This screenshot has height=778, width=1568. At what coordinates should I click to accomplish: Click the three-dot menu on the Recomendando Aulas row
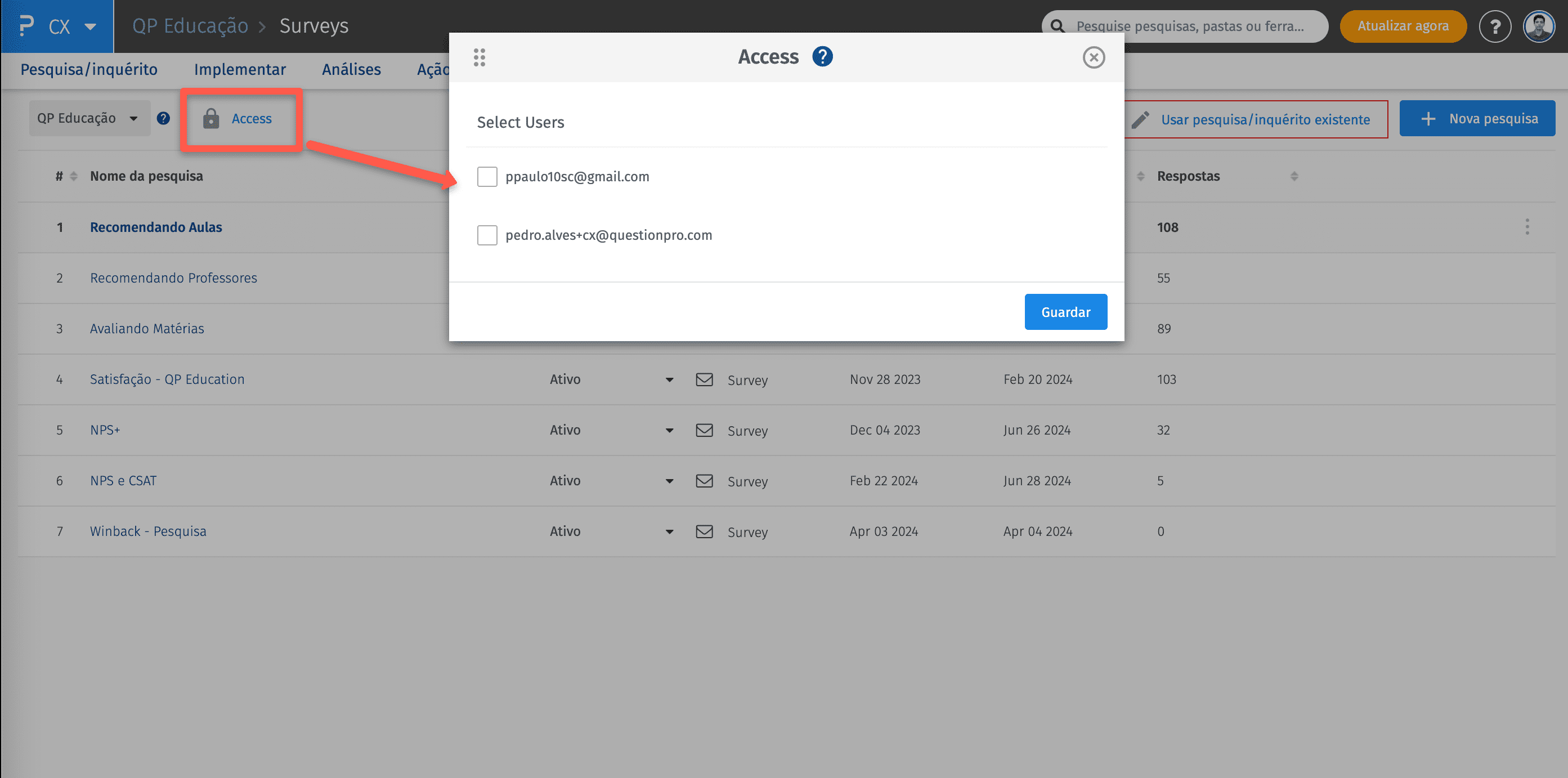point(1526,226)
